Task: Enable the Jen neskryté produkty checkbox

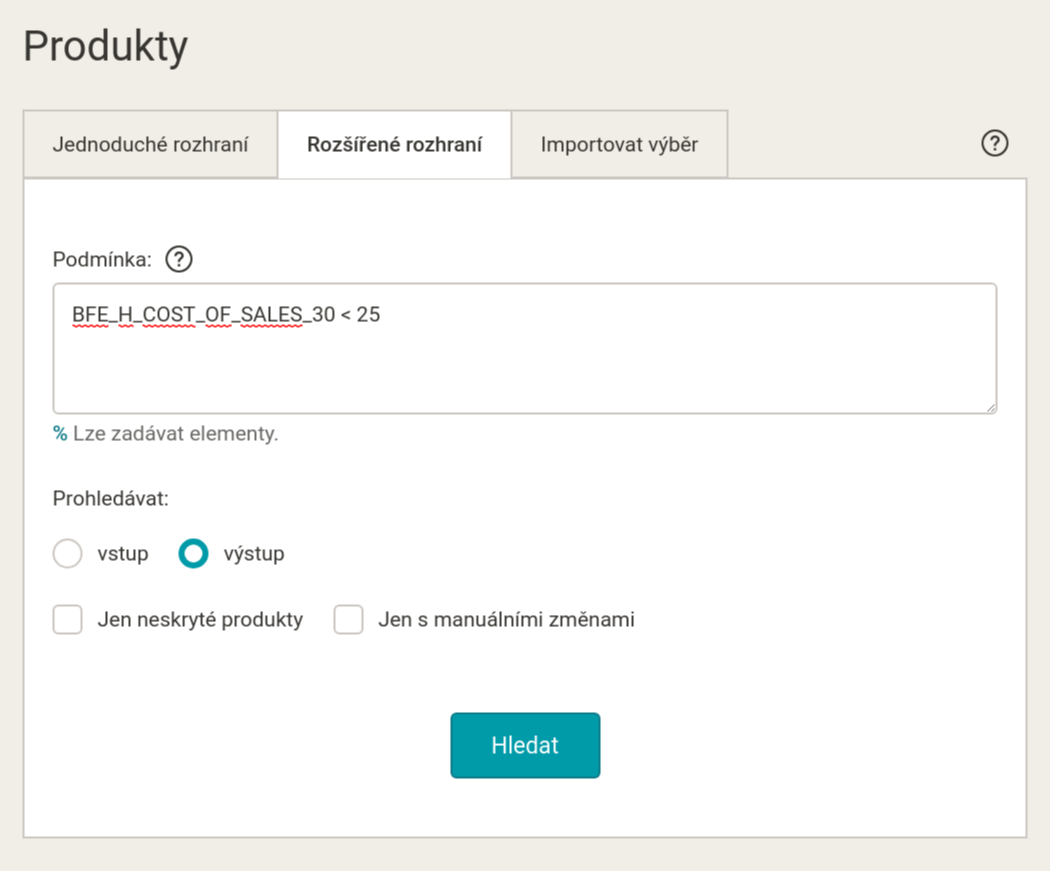Action: coord(67,620)
